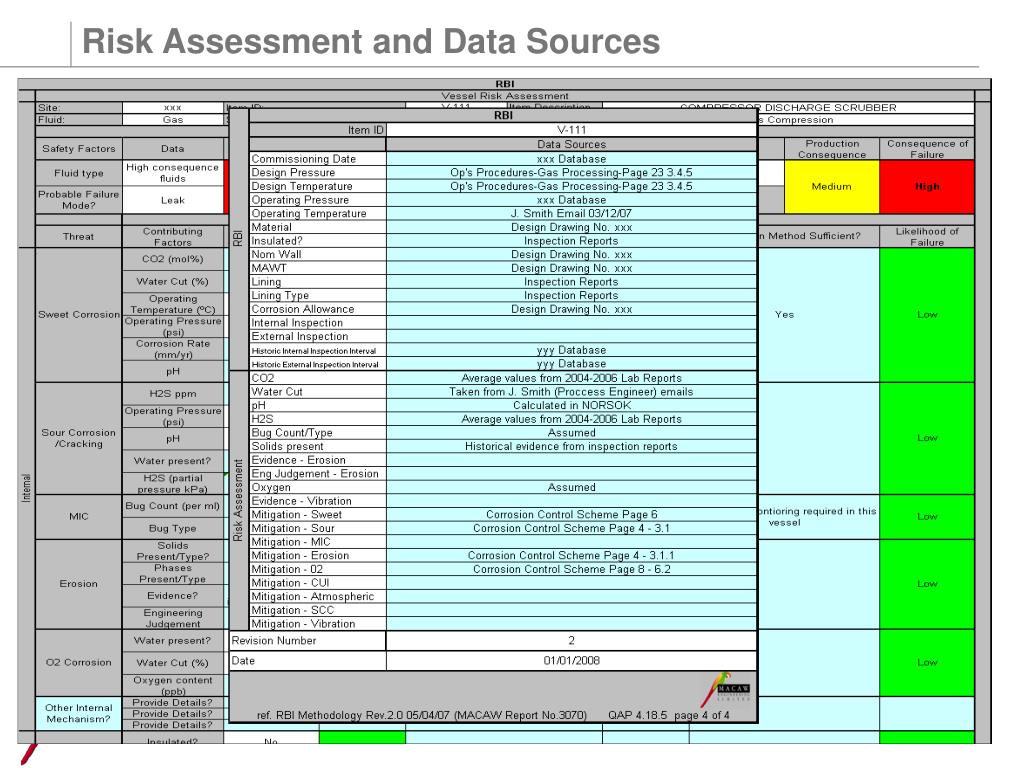1024x768 pixels.
Task: Select 'Assumed' in the Bug Count/Type row
Action: [571, 433]
